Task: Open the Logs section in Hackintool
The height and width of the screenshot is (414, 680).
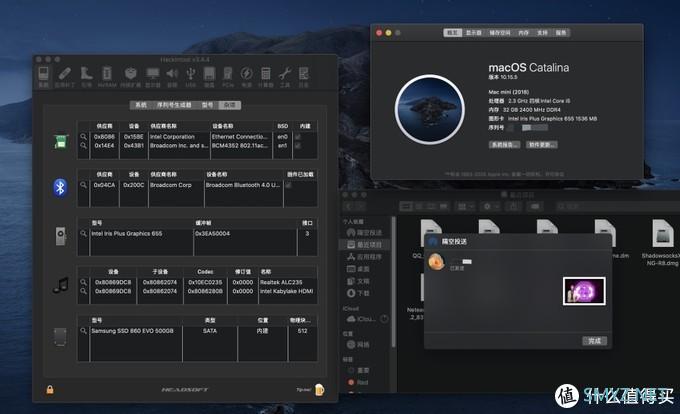Action: pyautogui.click(x=304, y=77)
